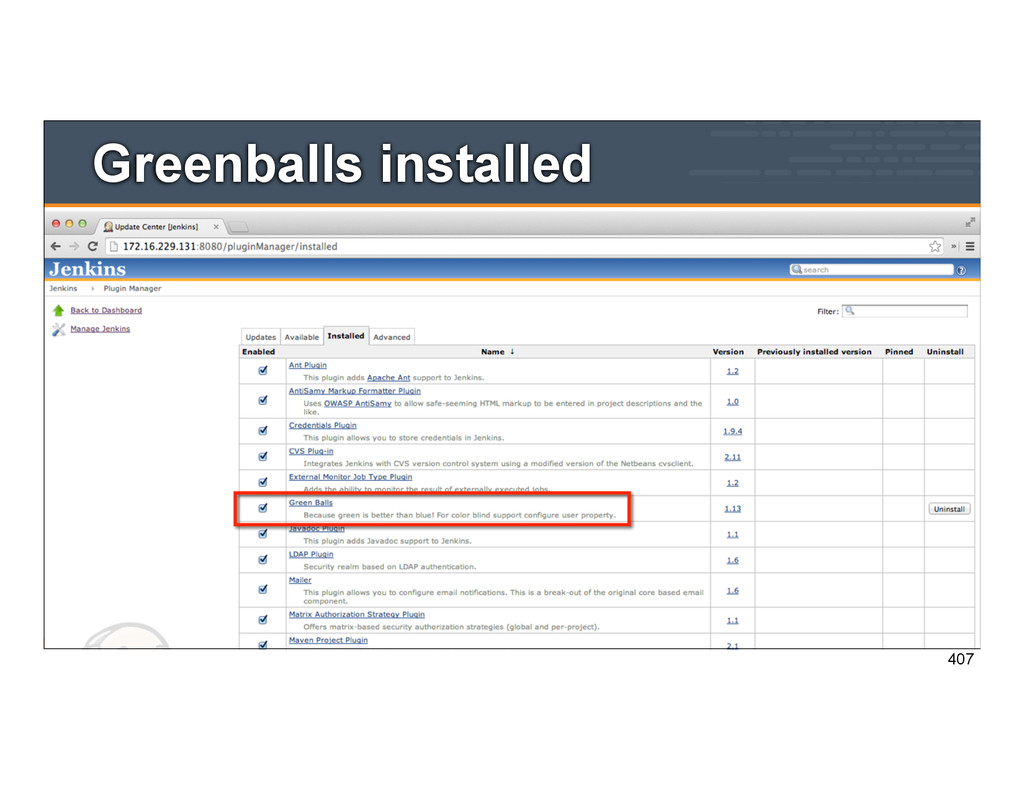The height and width of the screenshot is (791, 1024).
Task: Select the Installed tab
Action: click(x=345, y=336)
